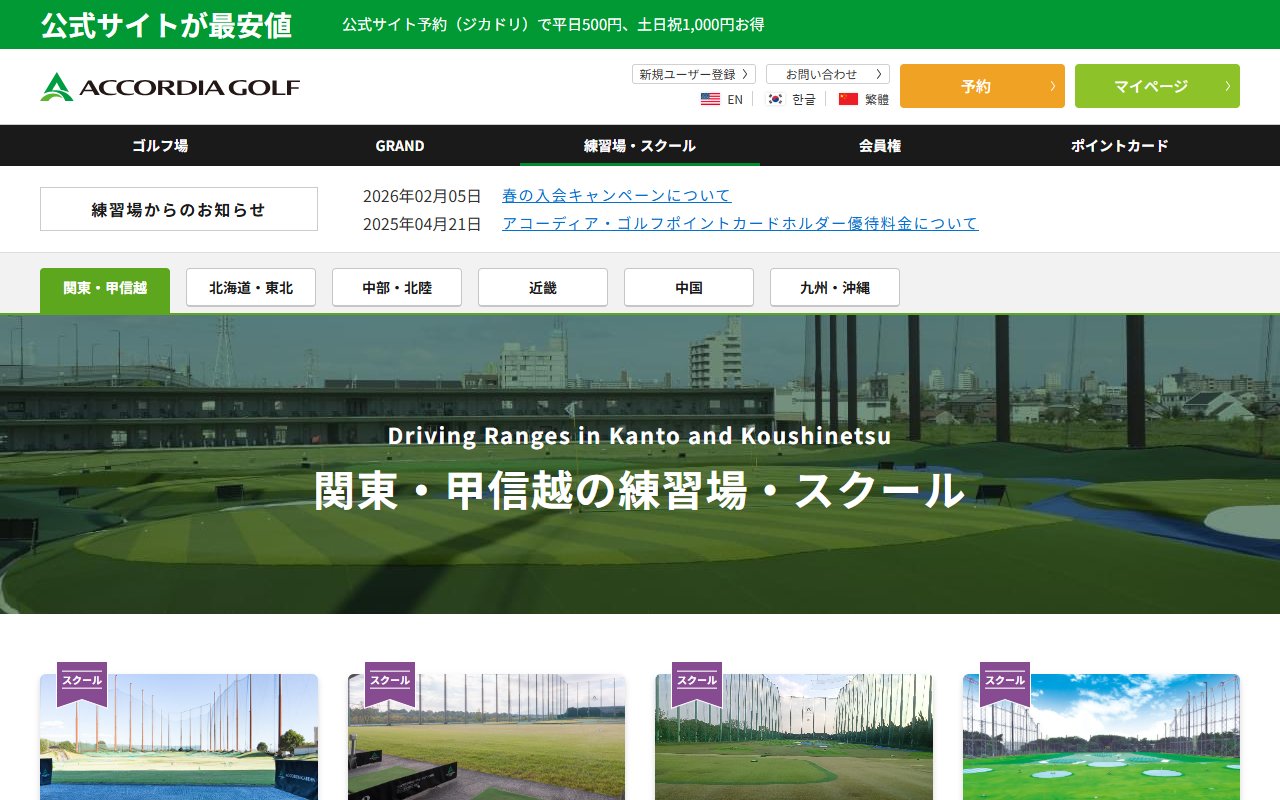Open 新規ユーザー登録 registration link

click(694, 74)
